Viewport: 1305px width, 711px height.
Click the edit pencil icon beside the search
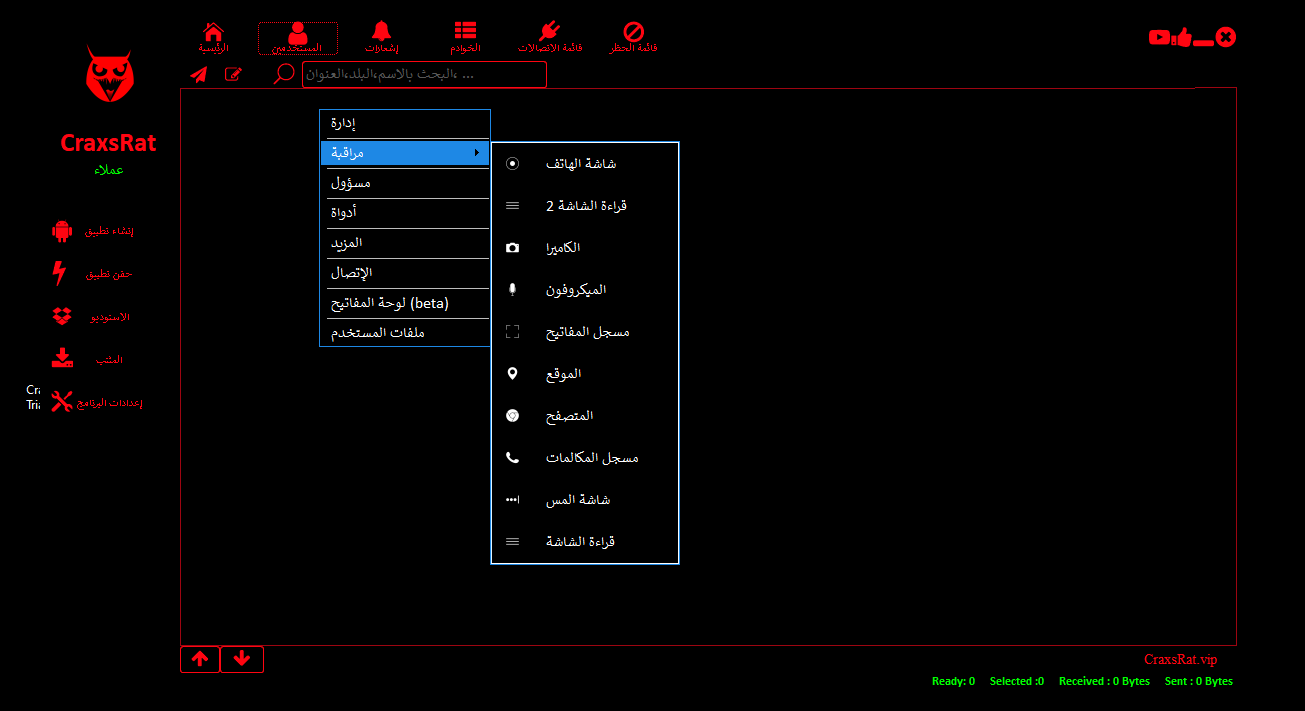click(233, 74)
